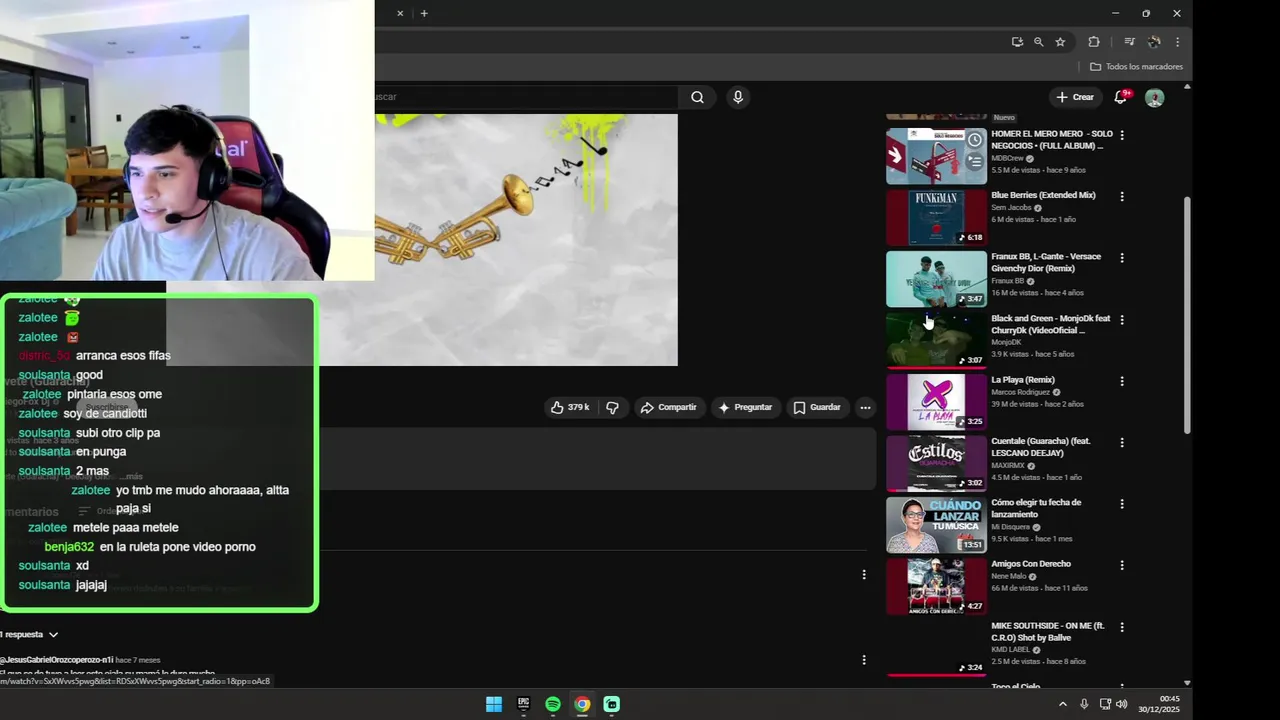Viewport: 1280px width, 720px height.
Task: Click the YouTube page vertical scrollbar
Action: pos(1187,314)
